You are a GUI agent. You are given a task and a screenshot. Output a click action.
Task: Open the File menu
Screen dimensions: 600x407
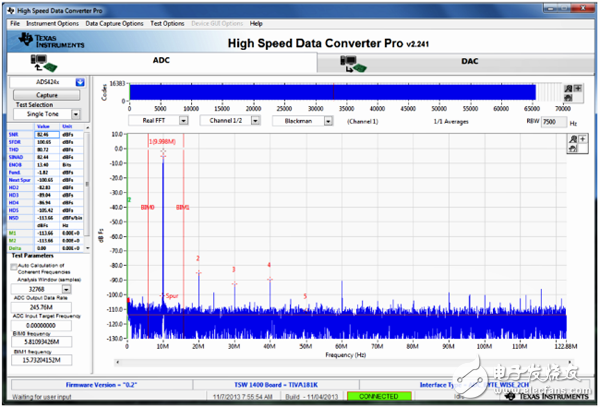point(15,23)
